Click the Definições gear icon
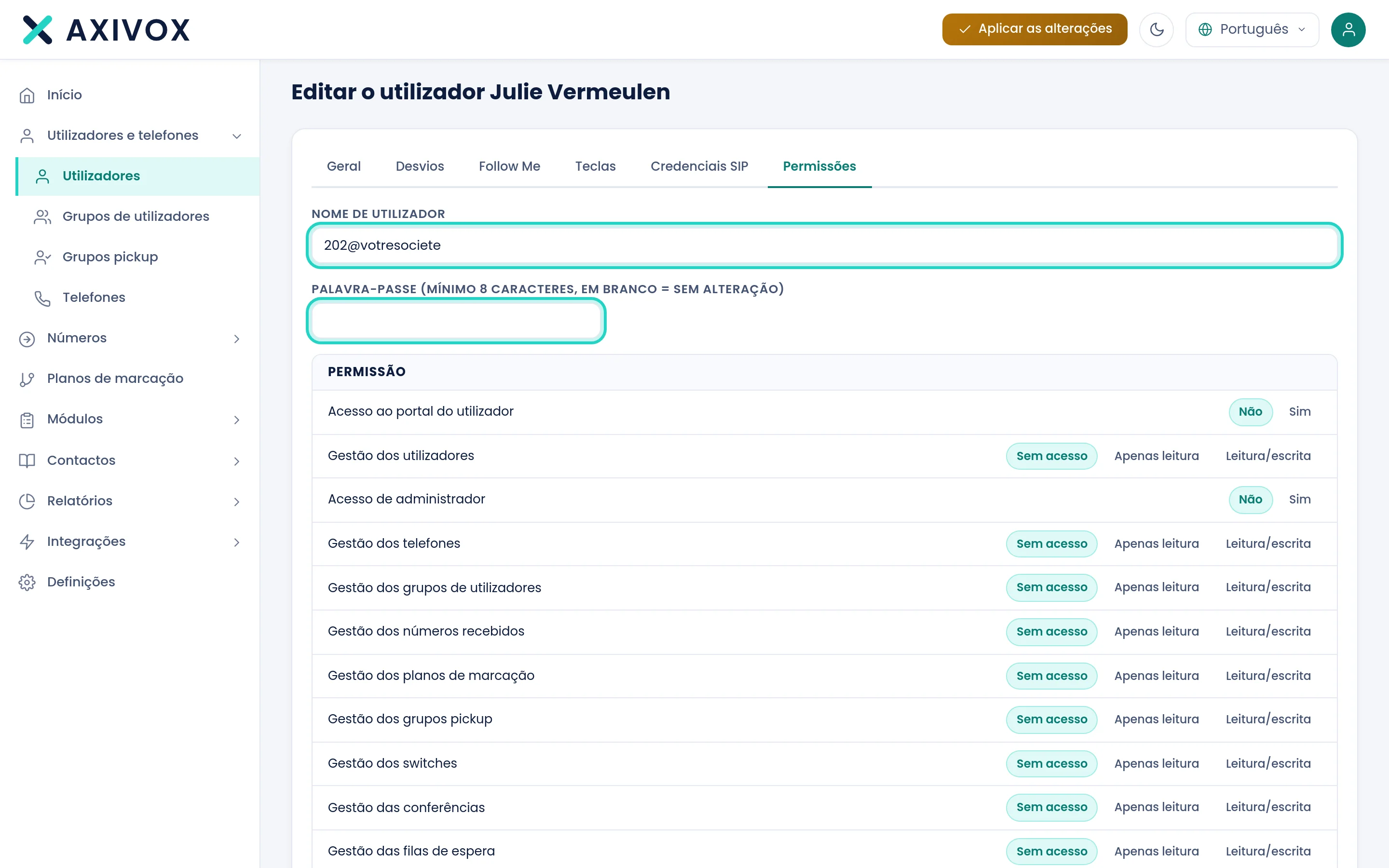The image size is (1389, 868). 27,582
